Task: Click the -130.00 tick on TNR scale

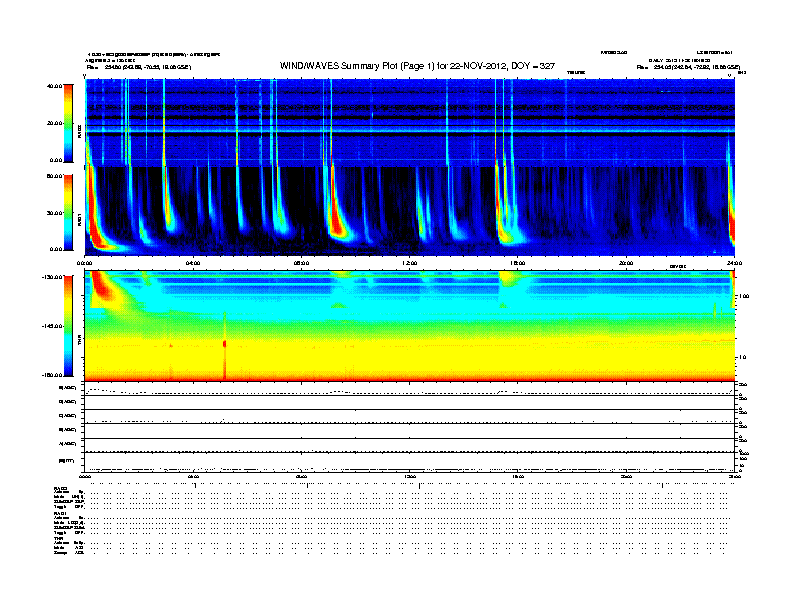Action: (52, 277)
